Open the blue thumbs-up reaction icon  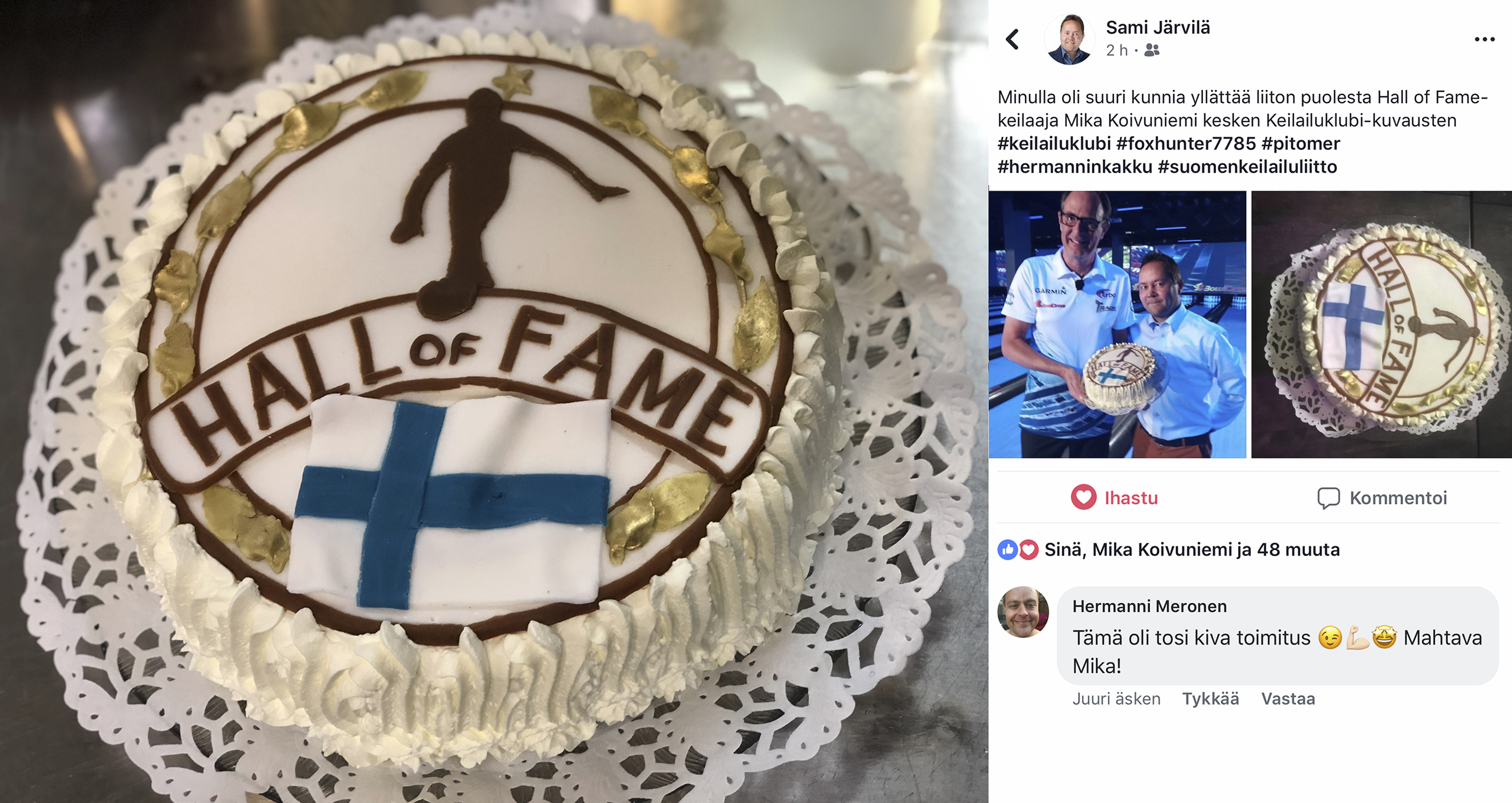1008,550
